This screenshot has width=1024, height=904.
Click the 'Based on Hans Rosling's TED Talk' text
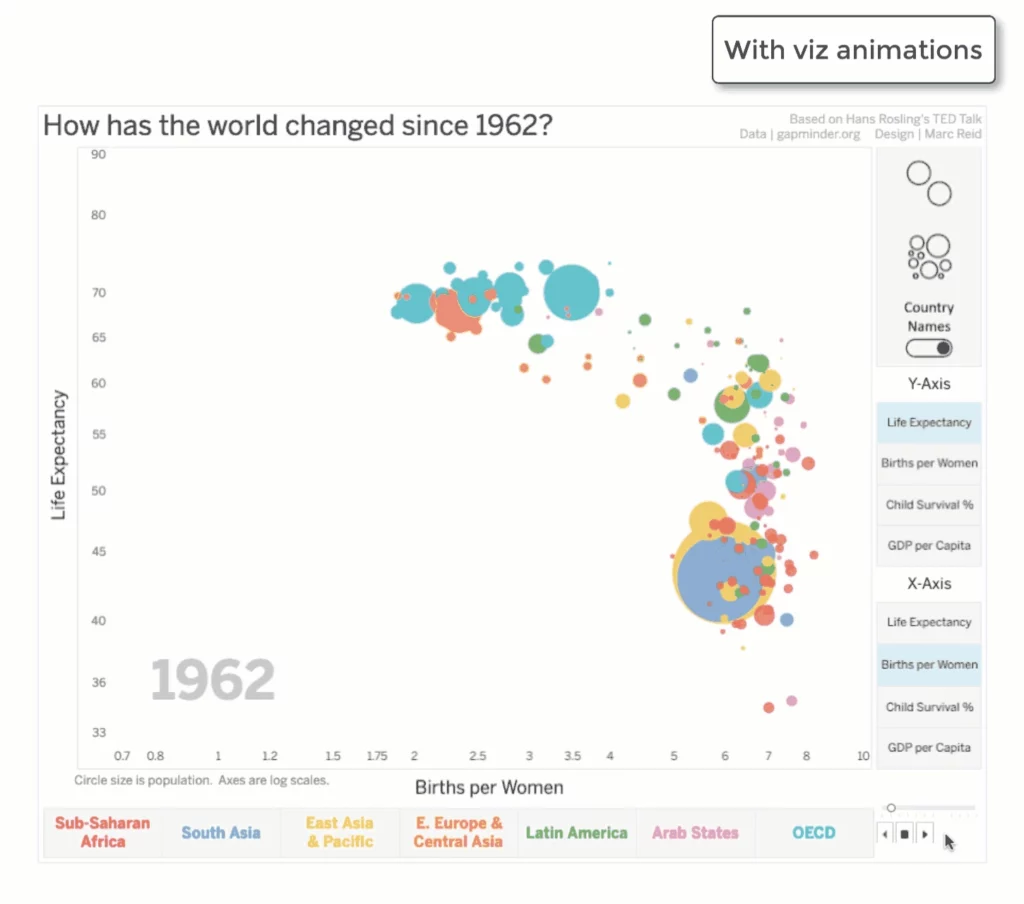(x=885, y=119)
